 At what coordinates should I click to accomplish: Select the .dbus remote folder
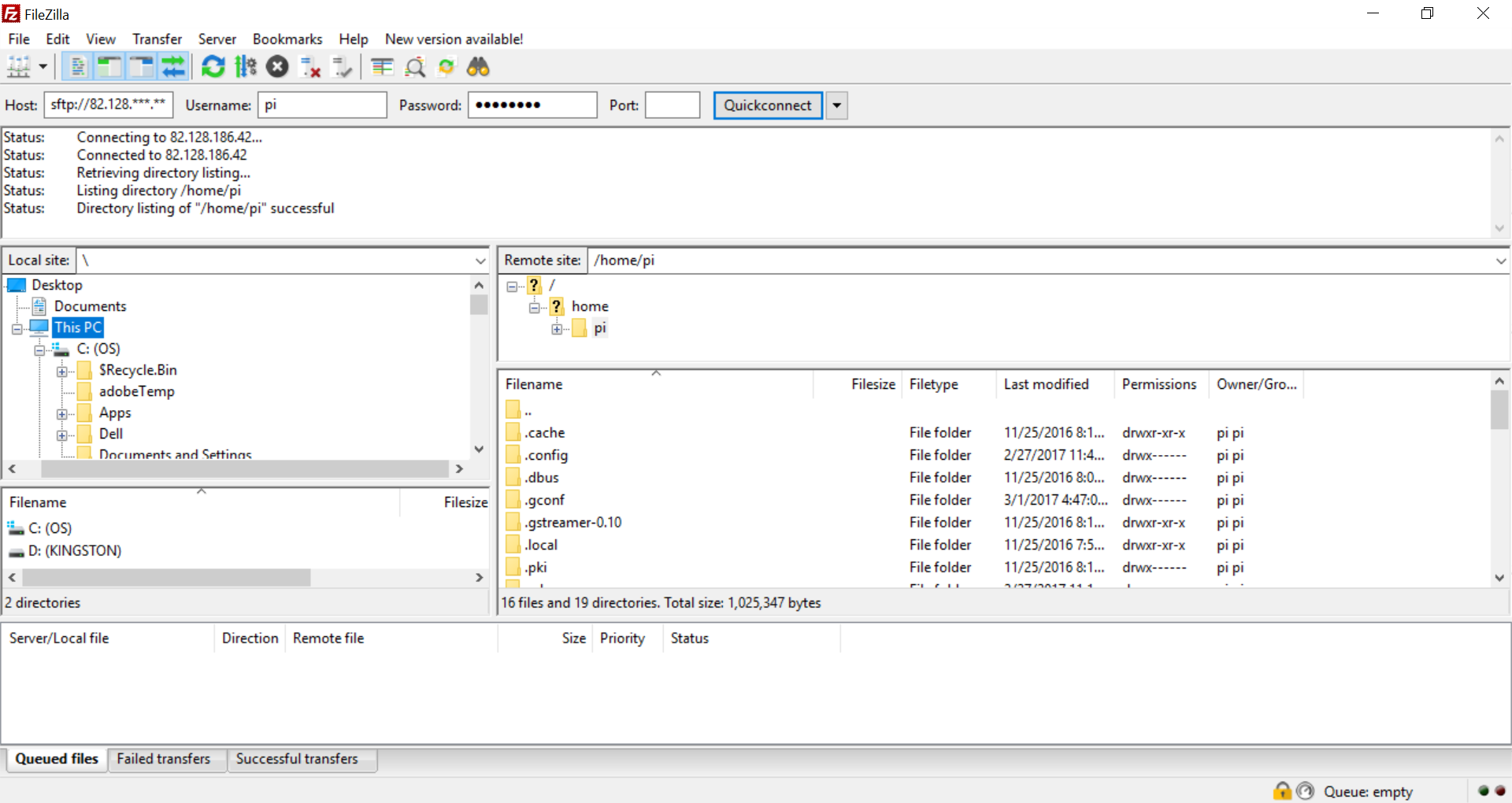pos(542,478)
